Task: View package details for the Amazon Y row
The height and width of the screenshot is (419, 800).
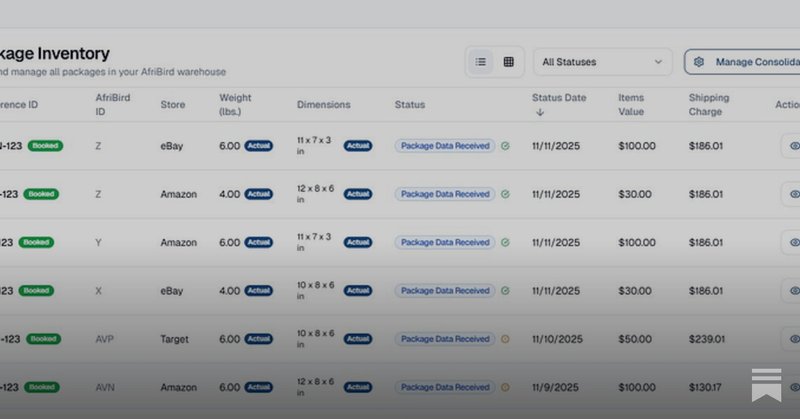Action: (x=791, y=242)
